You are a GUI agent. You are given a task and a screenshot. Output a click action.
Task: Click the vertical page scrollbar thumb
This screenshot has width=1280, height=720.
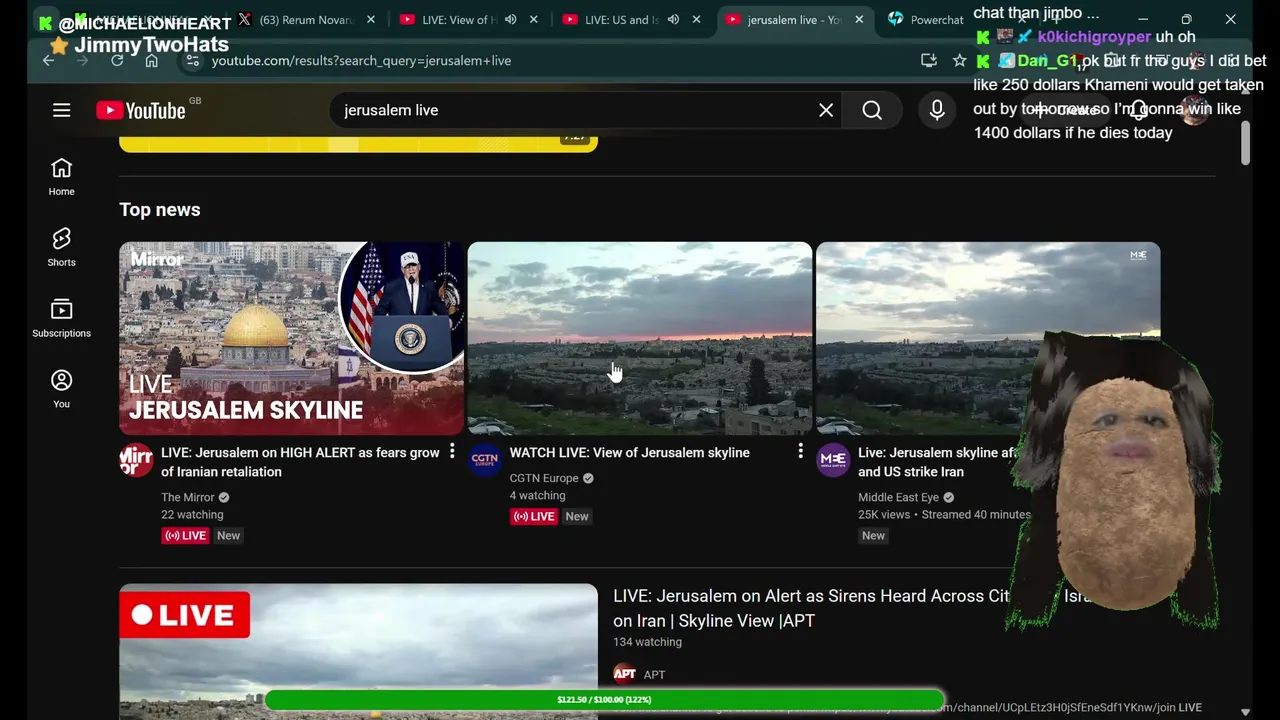[1245, 144]
